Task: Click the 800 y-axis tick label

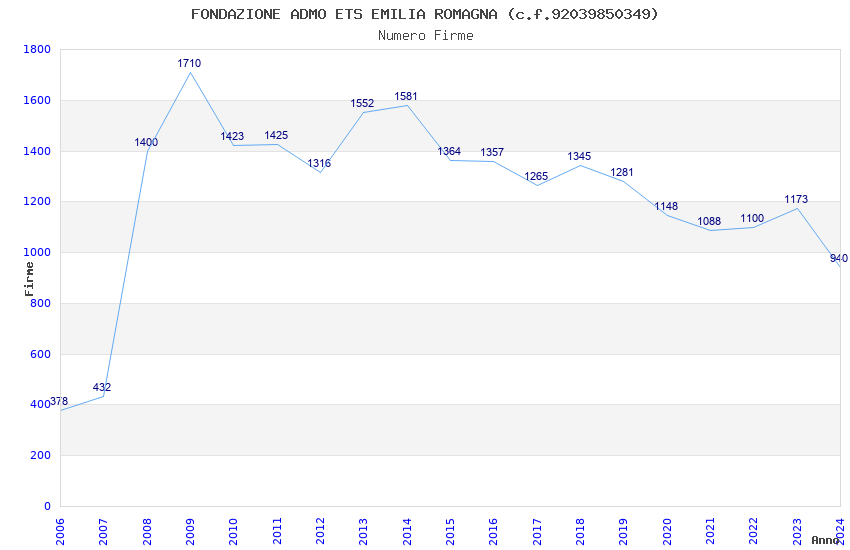Action: pos(41,303)
